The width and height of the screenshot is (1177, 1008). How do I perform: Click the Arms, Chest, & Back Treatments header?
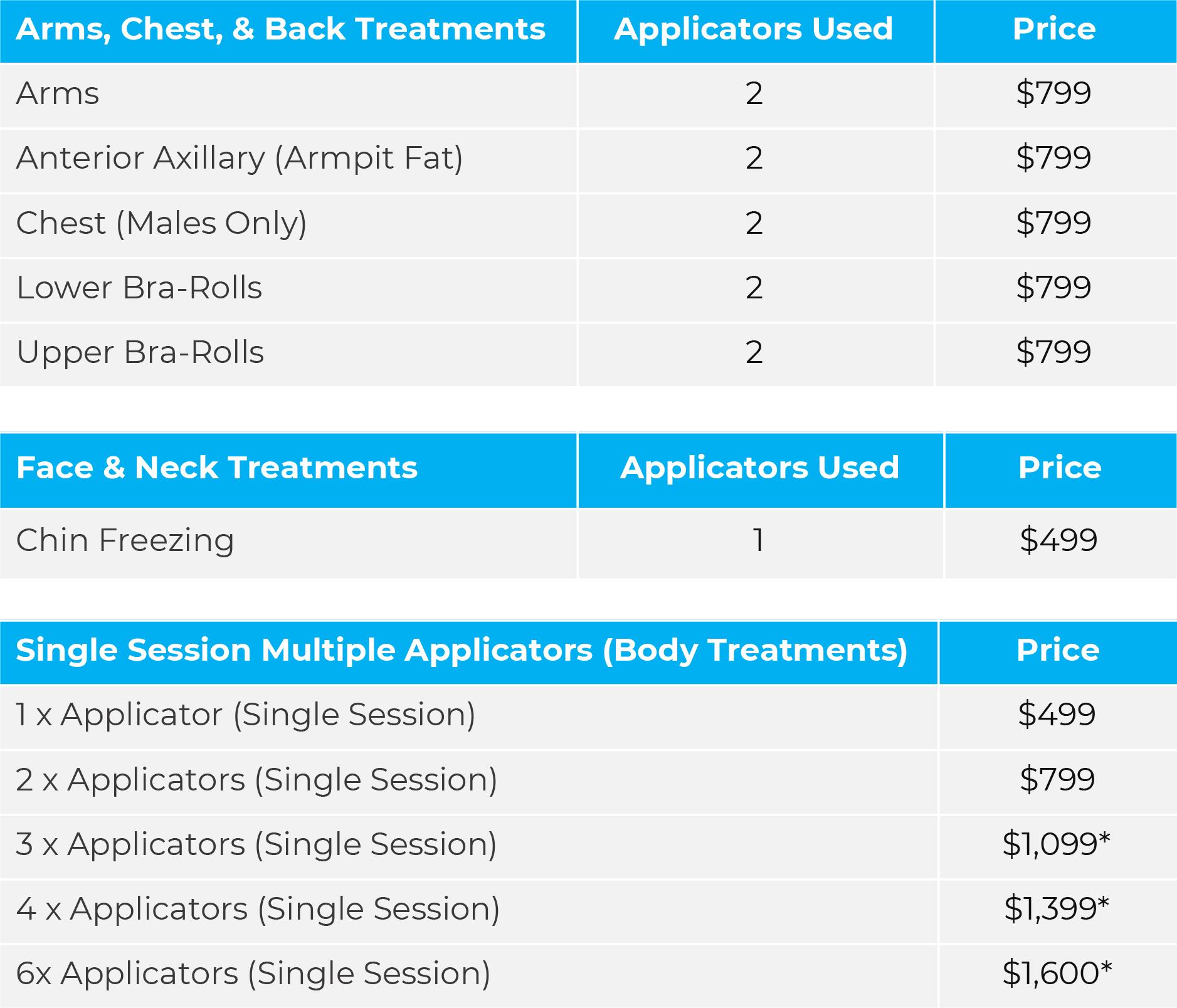click(281, 29)
